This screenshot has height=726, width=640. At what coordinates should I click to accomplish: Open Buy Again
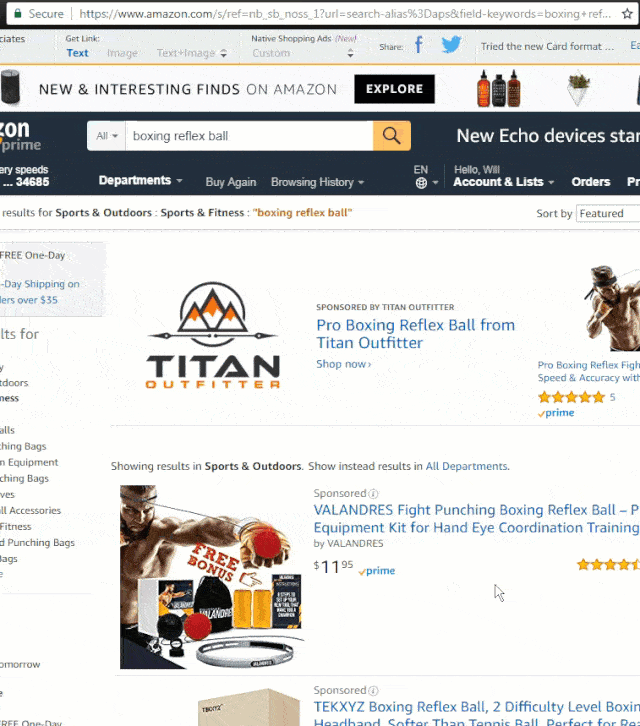[x=231, y=182]
